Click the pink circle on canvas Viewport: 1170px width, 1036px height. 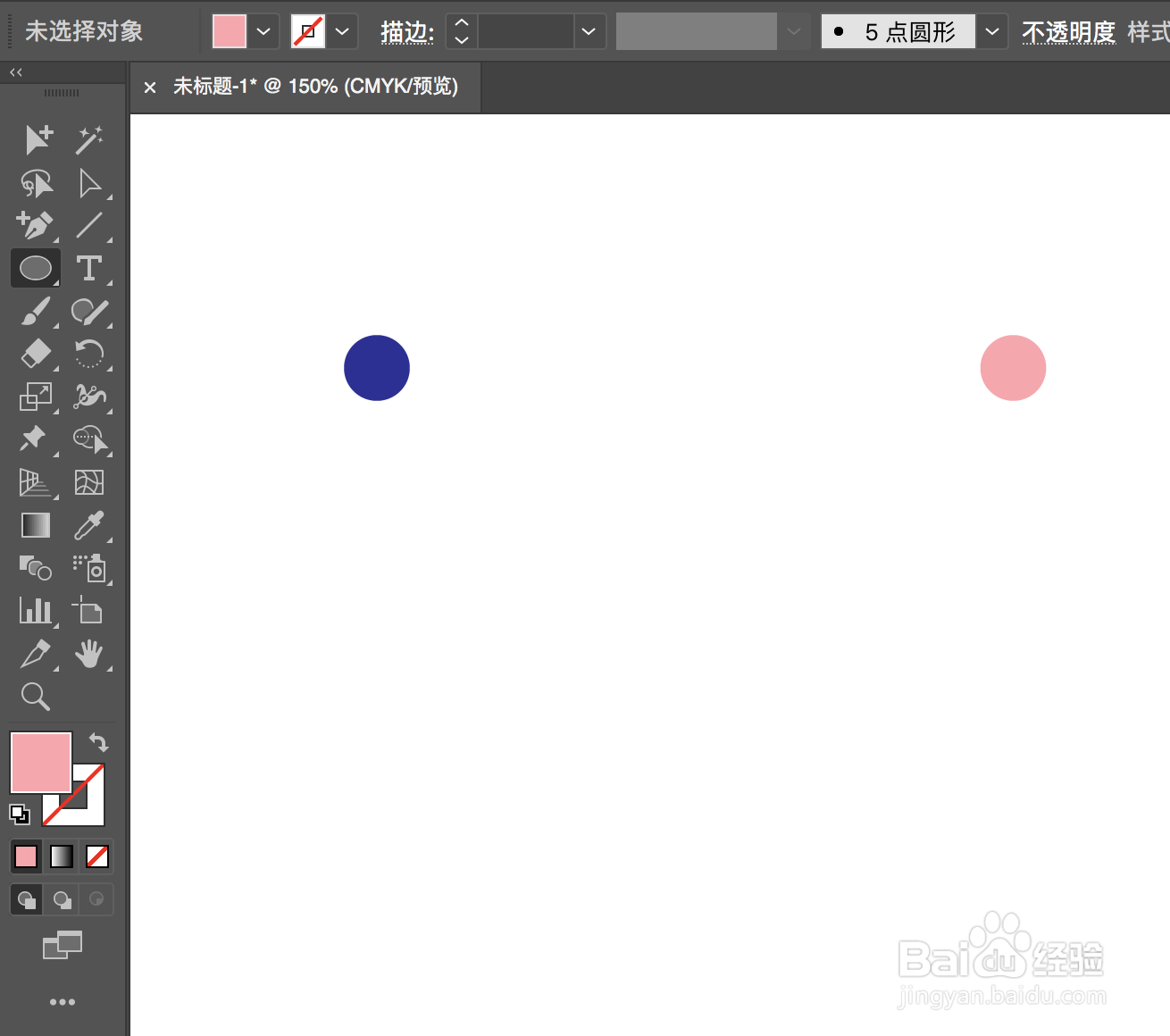(1013, 368)
